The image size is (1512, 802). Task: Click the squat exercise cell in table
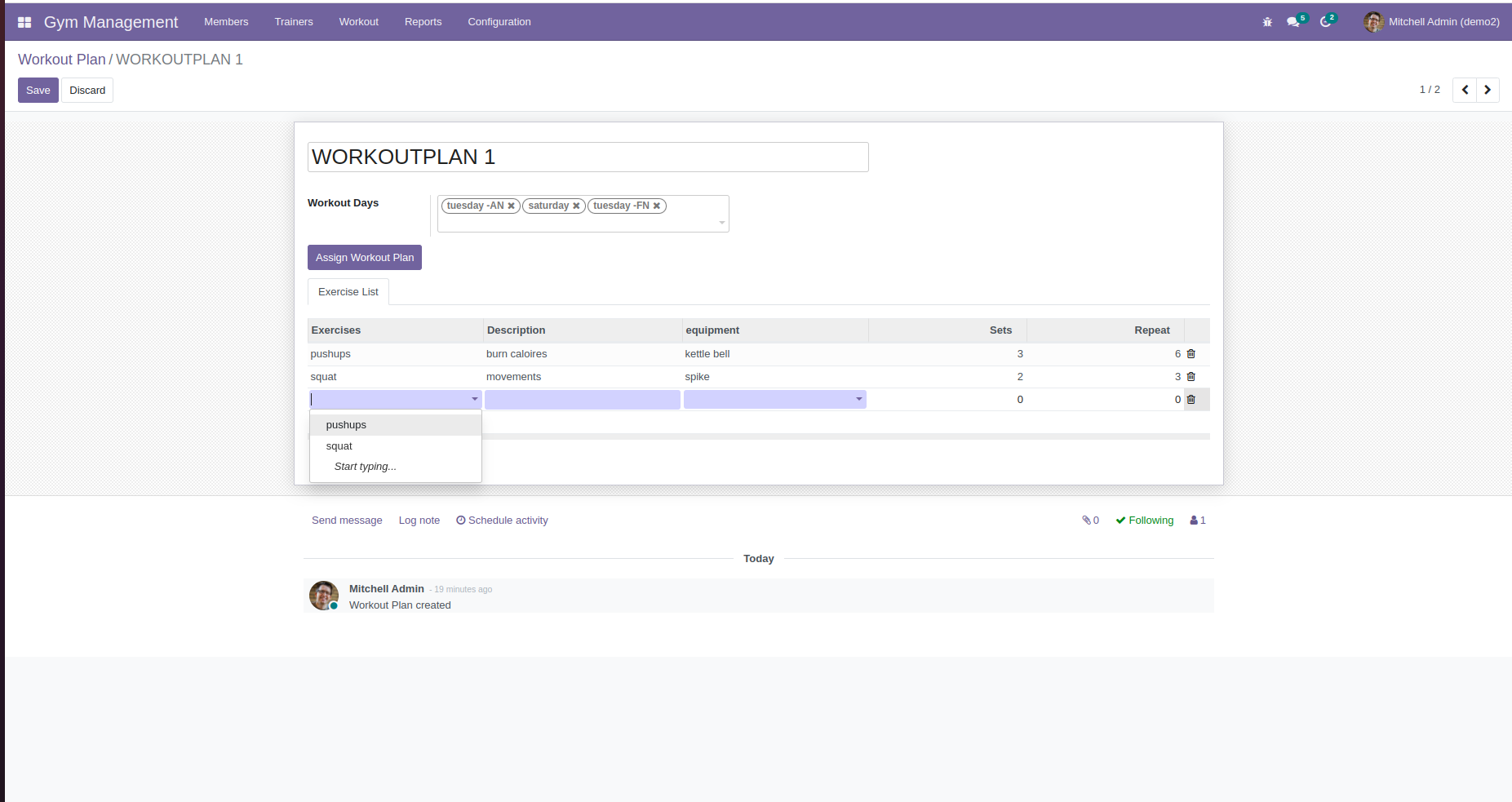tap(396, 377)
